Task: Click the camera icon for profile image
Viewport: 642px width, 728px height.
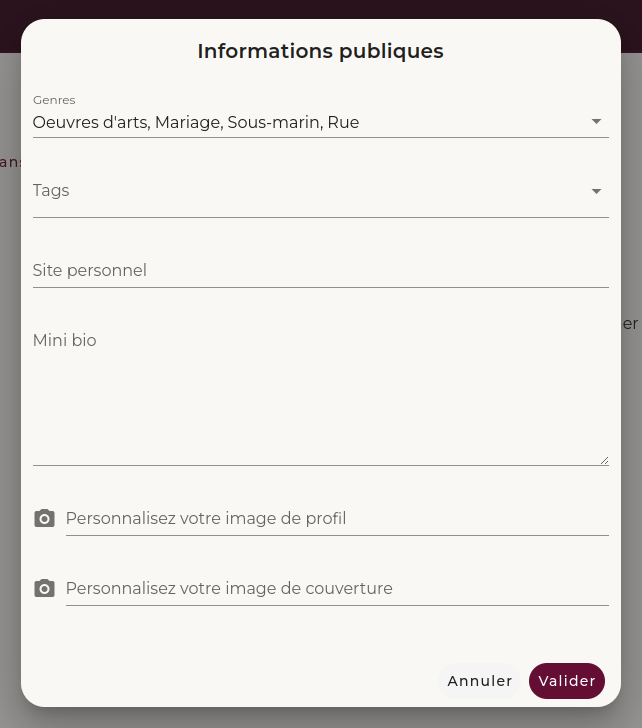Action: [x=44, y=518]
